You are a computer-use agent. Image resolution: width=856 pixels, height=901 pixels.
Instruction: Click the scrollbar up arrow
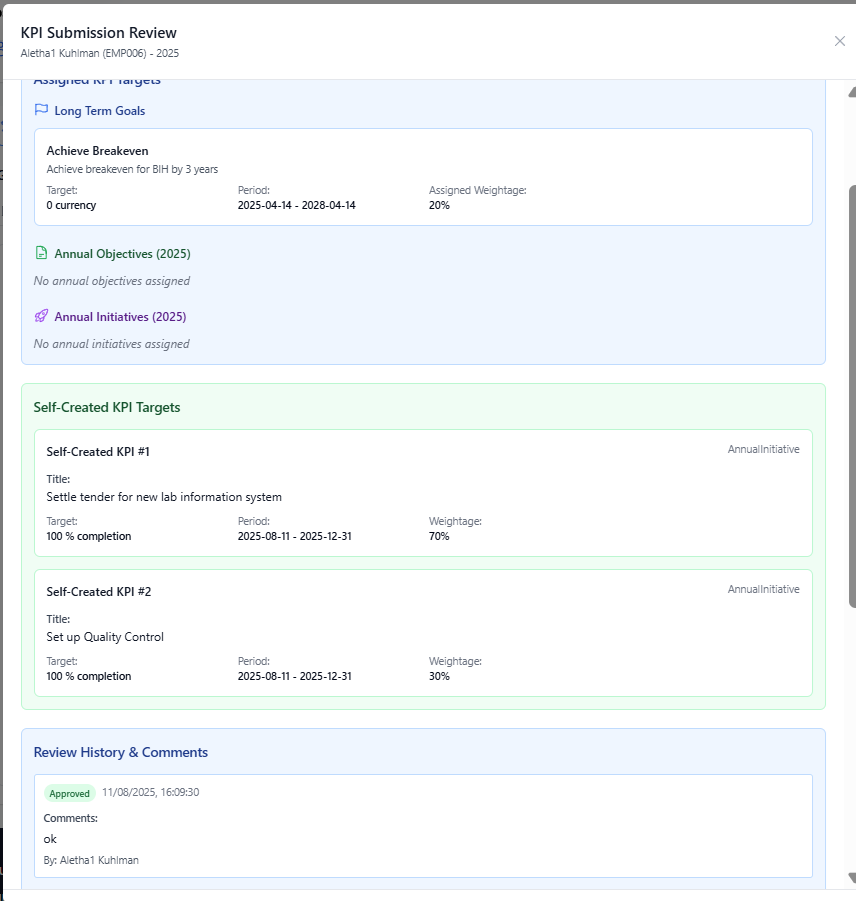pyautogui.click(x=851, y=92)
